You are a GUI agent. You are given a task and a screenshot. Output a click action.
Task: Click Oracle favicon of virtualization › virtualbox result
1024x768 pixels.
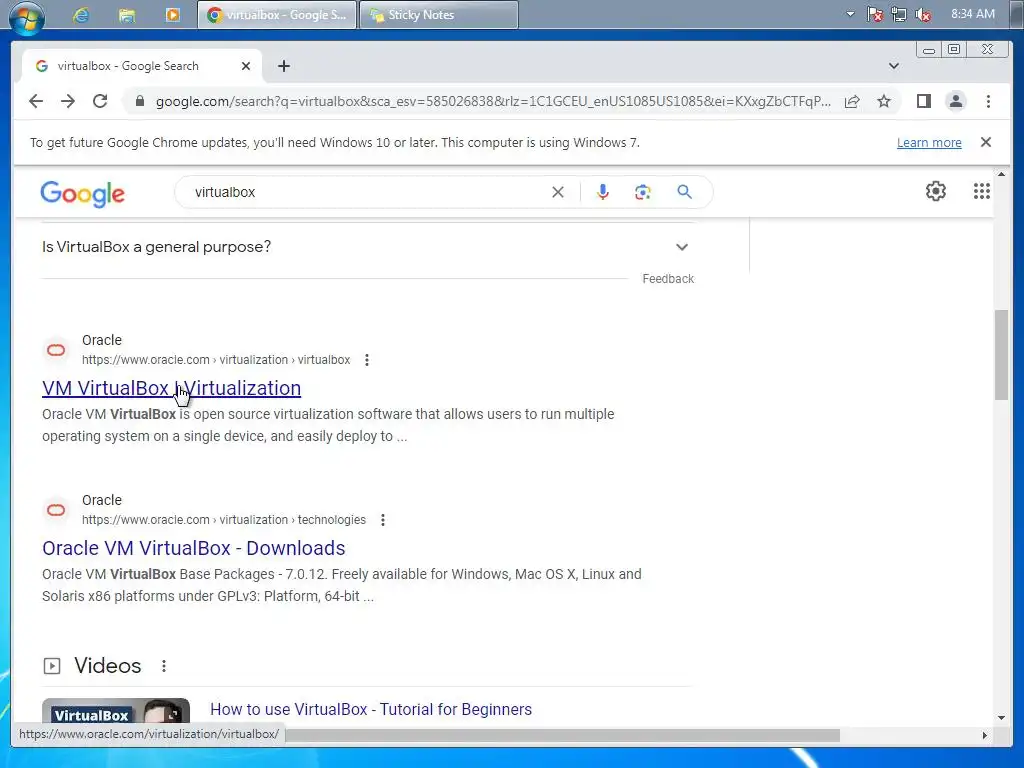56,350
